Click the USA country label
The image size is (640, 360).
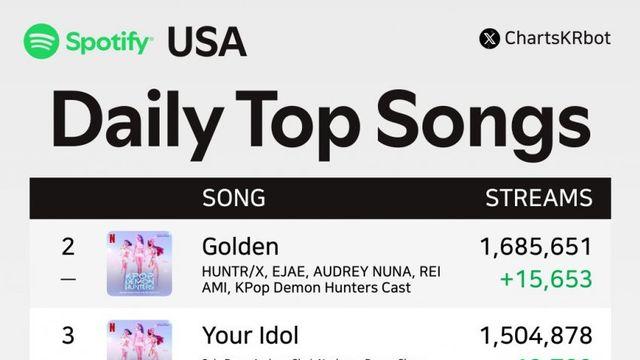[207, 42]
